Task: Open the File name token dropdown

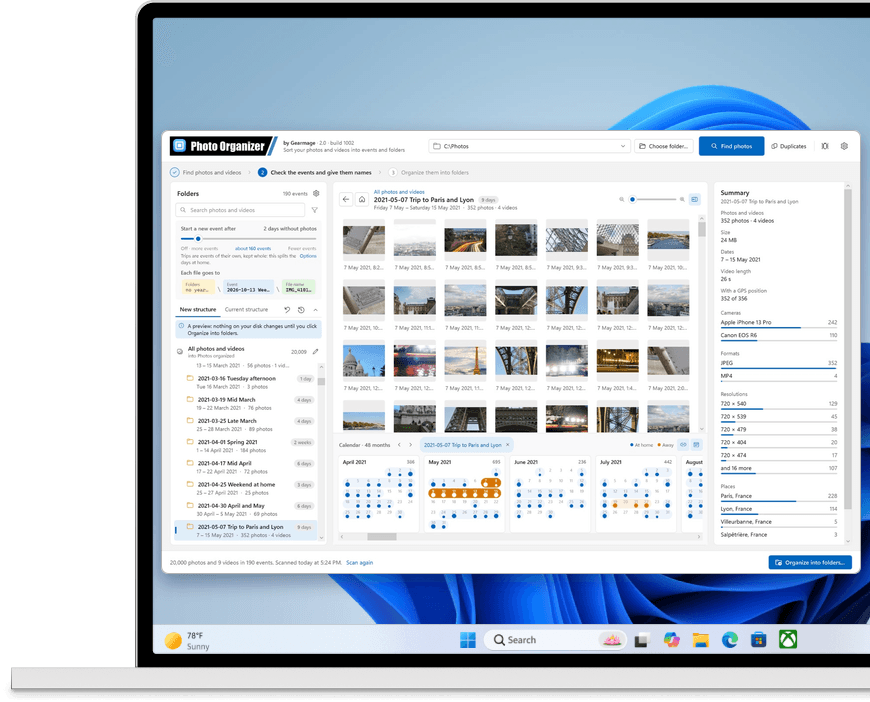Action: pos(299,287)
